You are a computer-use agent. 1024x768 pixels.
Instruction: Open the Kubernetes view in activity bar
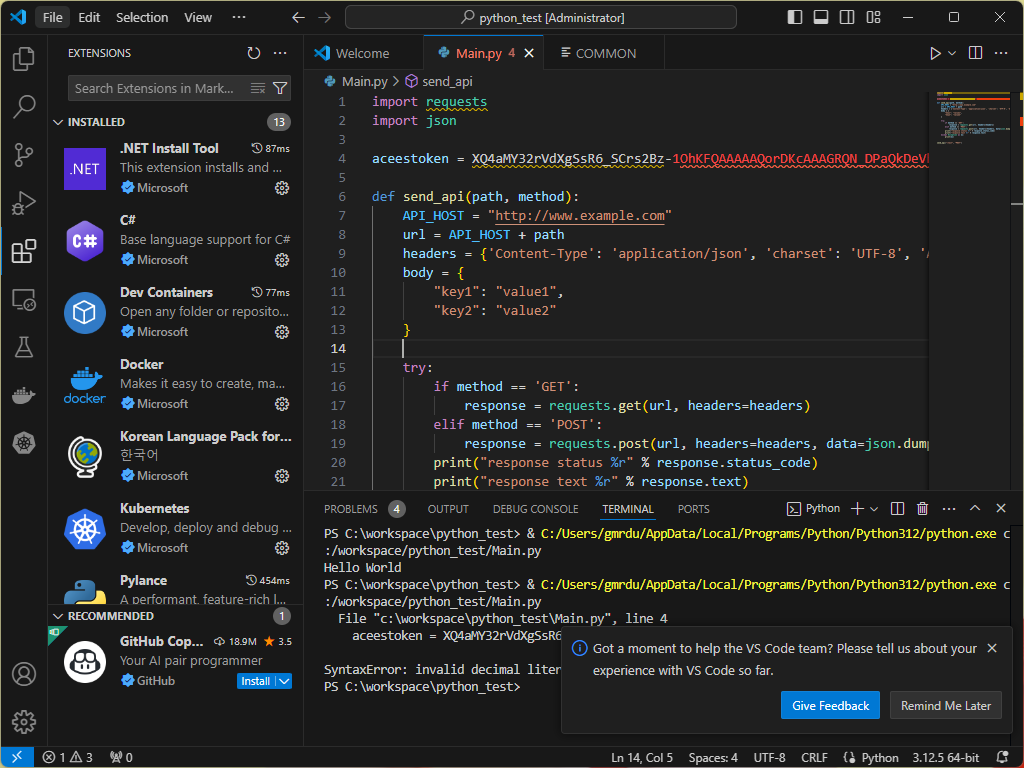pos(24,443)
